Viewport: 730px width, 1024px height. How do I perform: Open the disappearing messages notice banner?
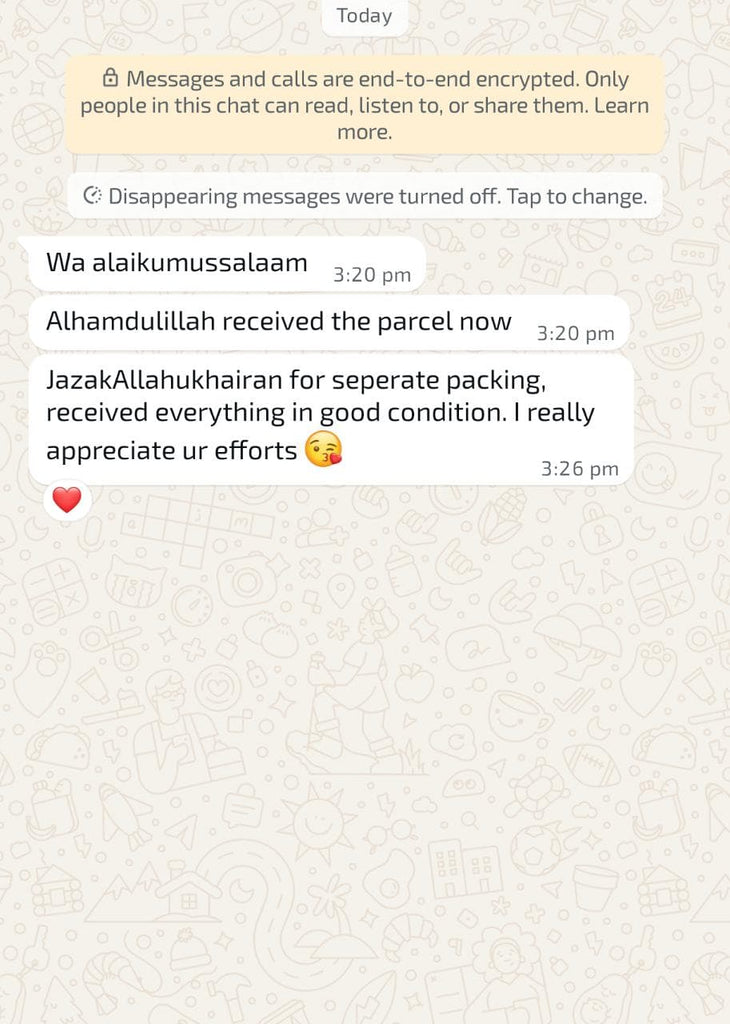pyautogui.click(x=364, y=196)
